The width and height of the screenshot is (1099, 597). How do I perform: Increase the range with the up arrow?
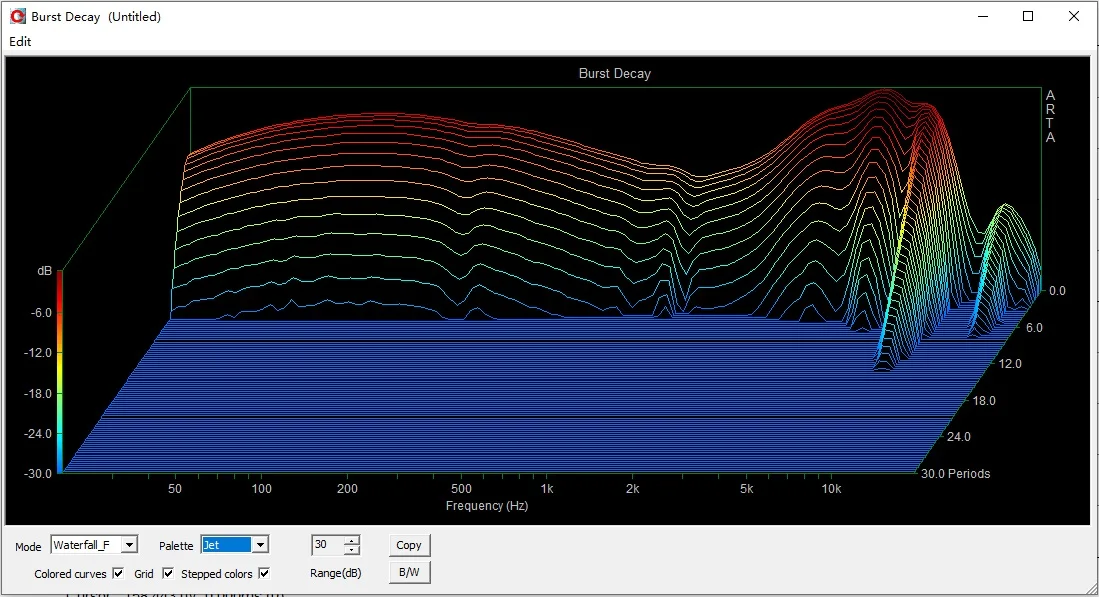(351, 541)
